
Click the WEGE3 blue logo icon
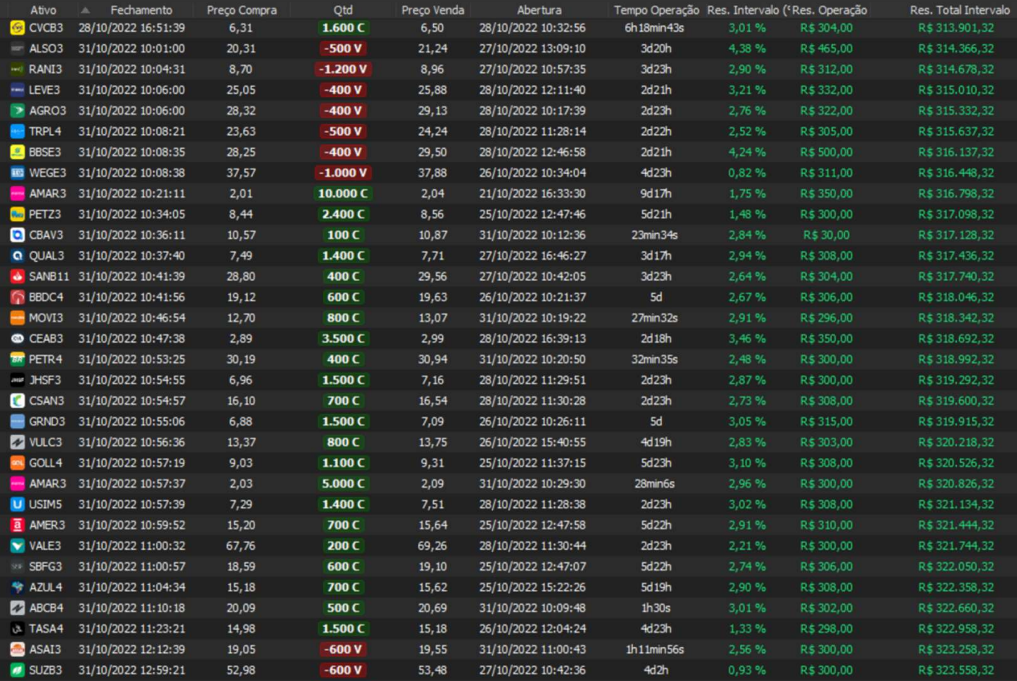(17, 173)
